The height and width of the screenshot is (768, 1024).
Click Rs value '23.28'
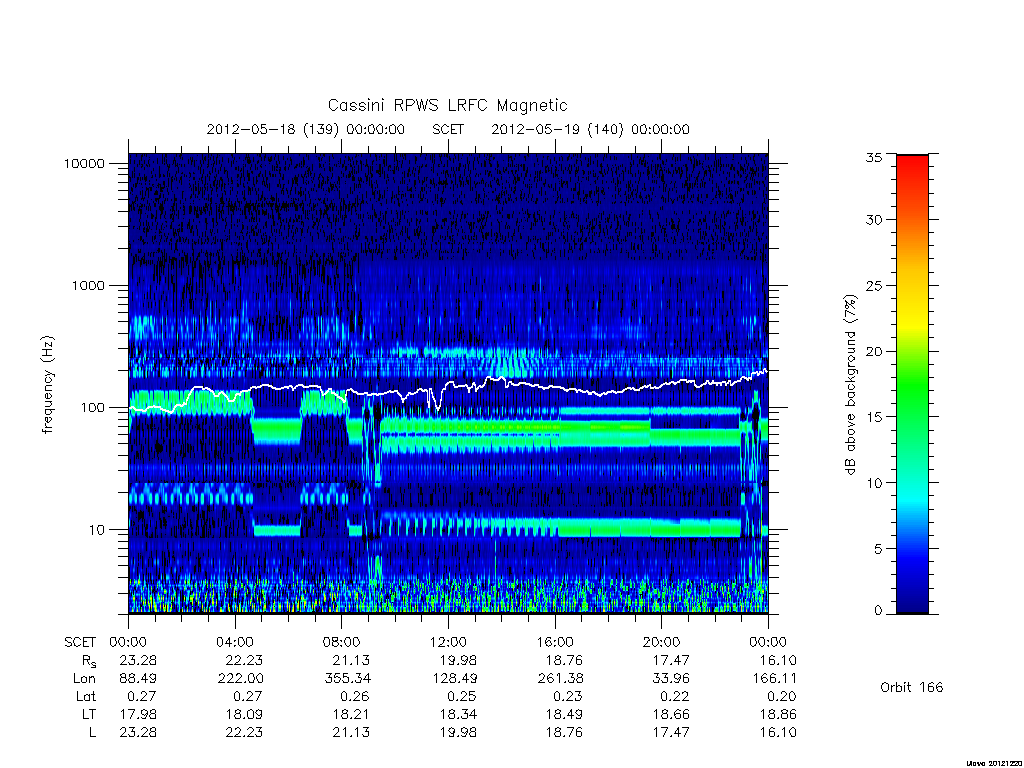click(x=138, y=660)
